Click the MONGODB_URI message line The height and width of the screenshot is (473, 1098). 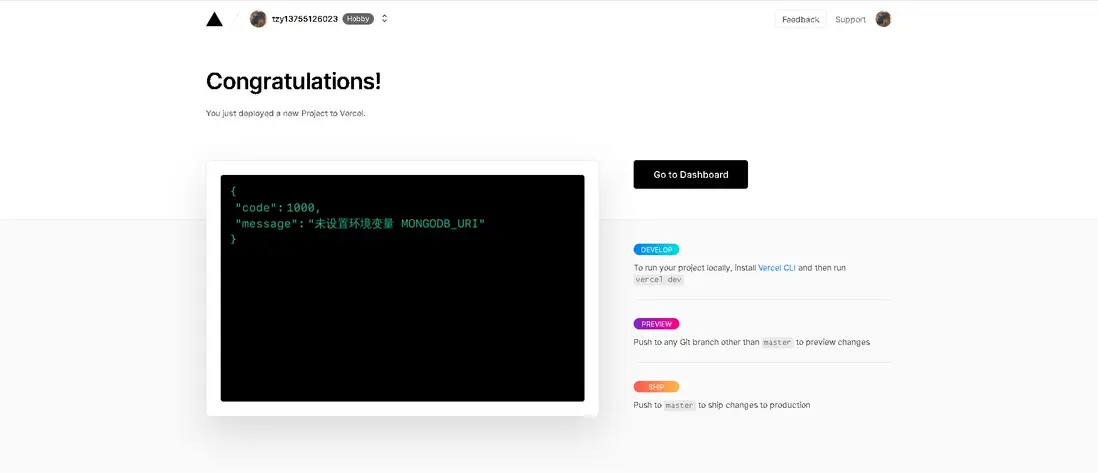coord(360,224)
